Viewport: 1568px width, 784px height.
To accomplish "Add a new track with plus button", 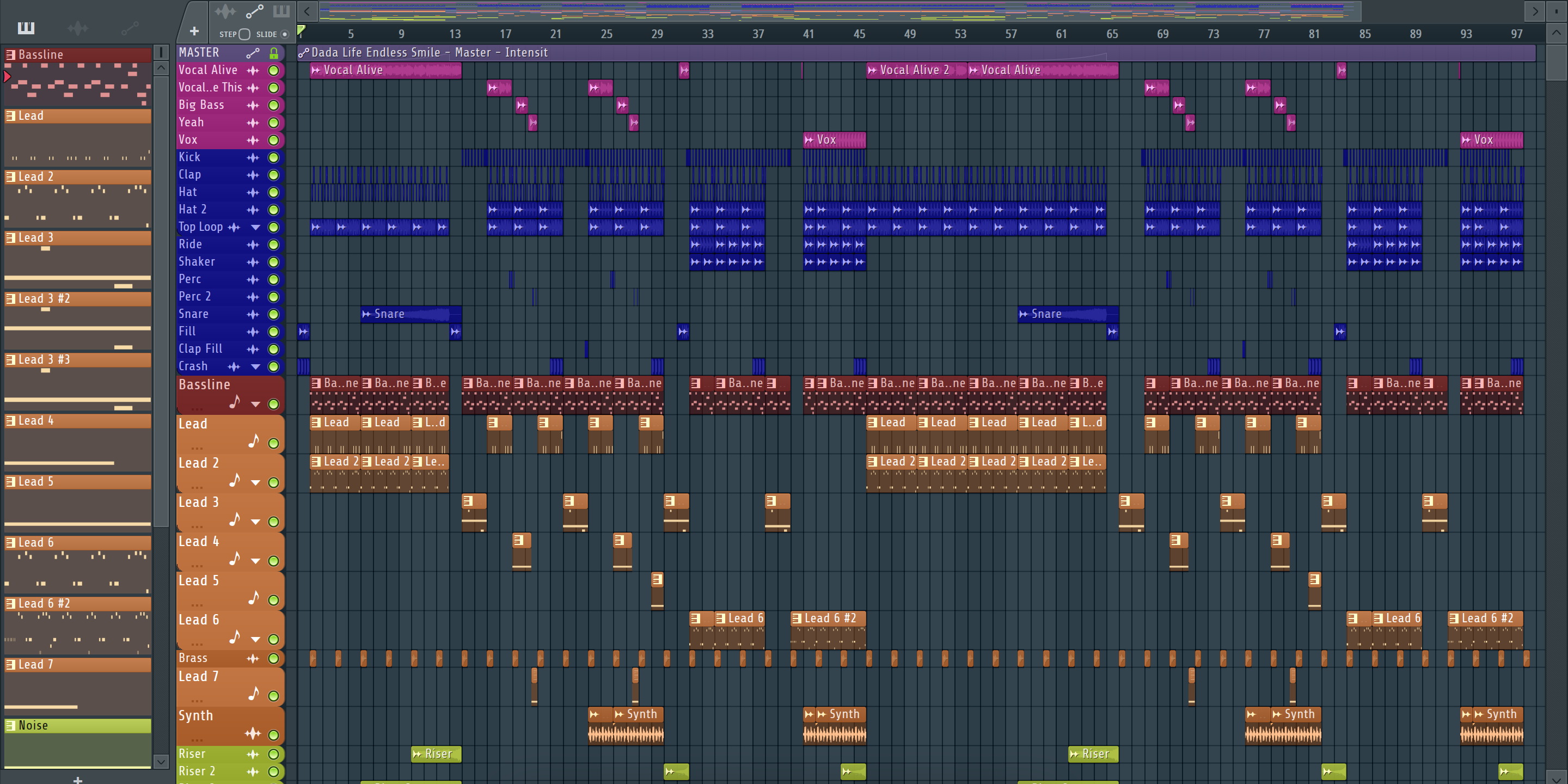I will click(x=194, y=31).
